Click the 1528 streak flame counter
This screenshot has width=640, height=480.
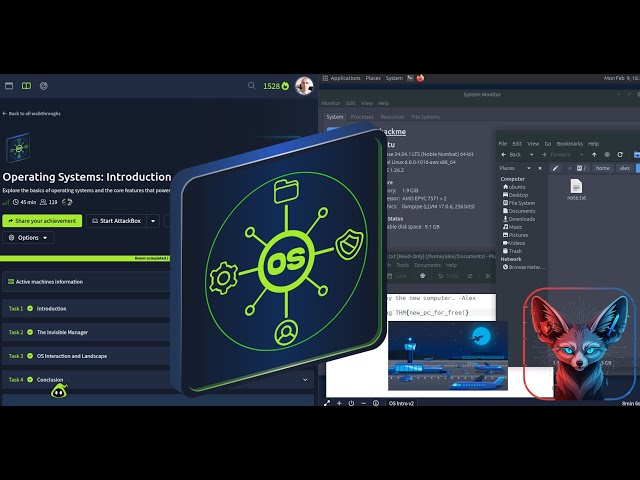coord(276,86)
